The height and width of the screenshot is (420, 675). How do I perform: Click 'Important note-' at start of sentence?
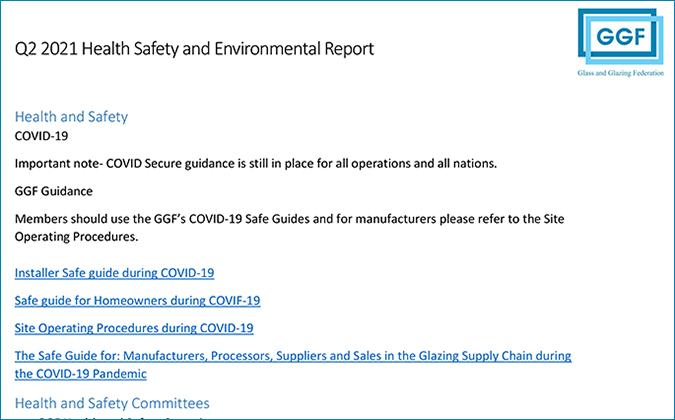(x=59, y=164)
